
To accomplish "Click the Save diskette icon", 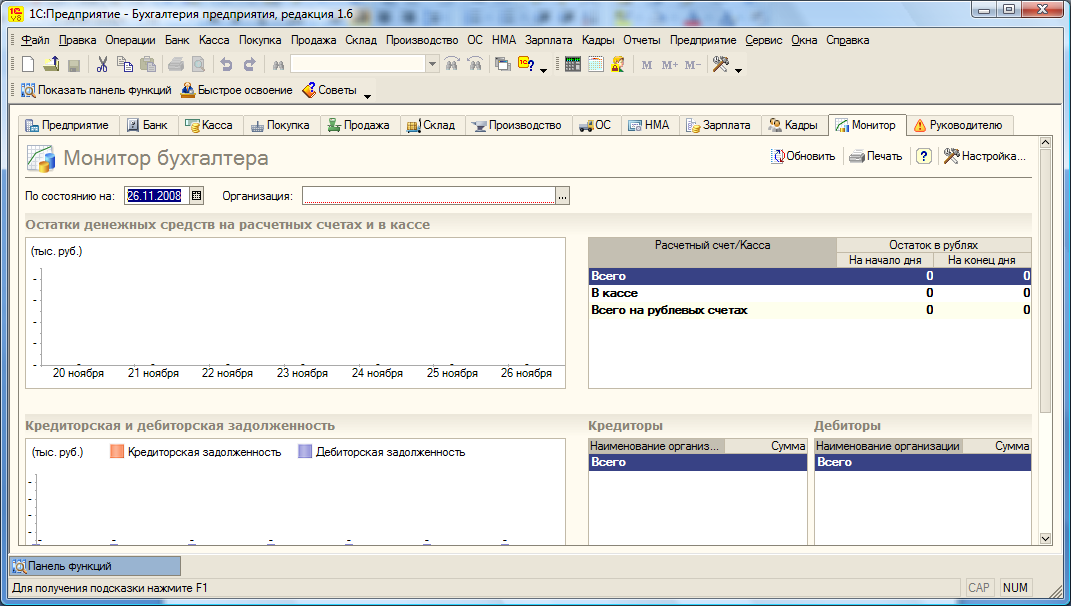I will click(x=74, y=64).
